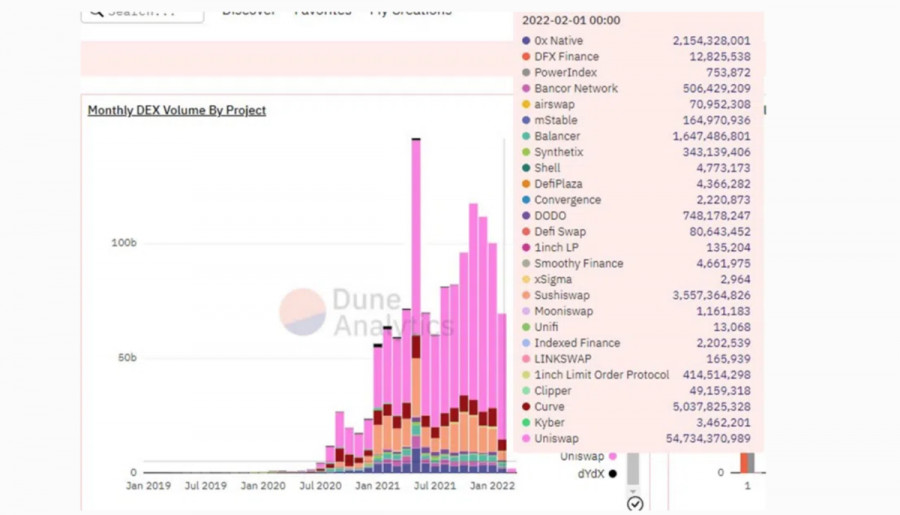The height and width of the screenshot is (515, 900).
Task: Click the Shell tooltip row
Action: (636, 168)
